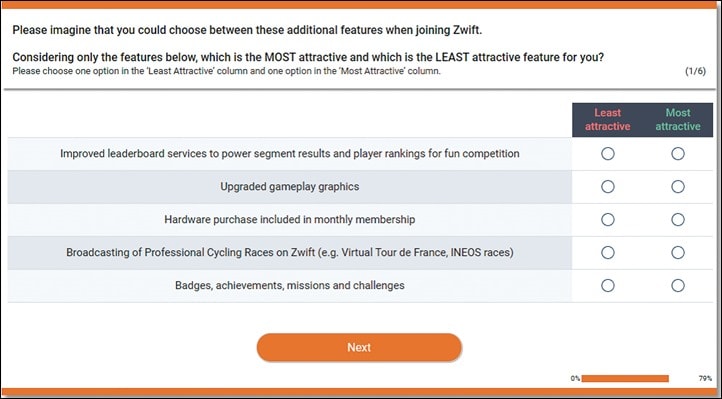Screen dimensions: 722x399
Task: Select most attractive for upgraded gameplay graphics
Action: tap(677, 187)
